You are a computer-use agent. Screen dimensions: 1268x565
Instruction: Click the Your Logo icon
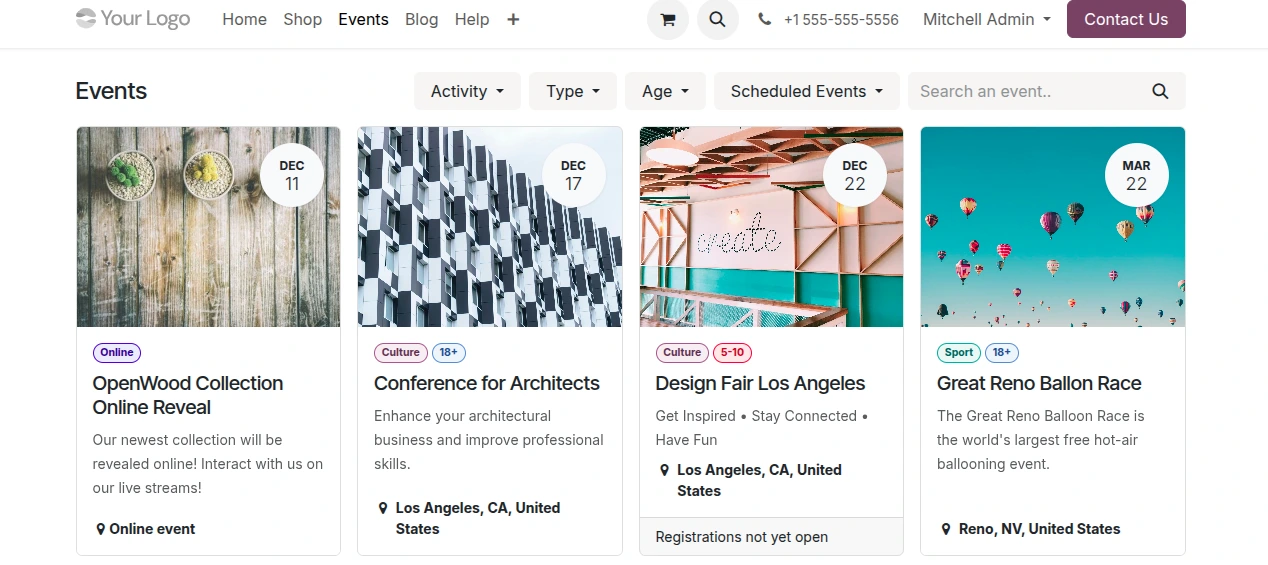click(x=133, y=19)
